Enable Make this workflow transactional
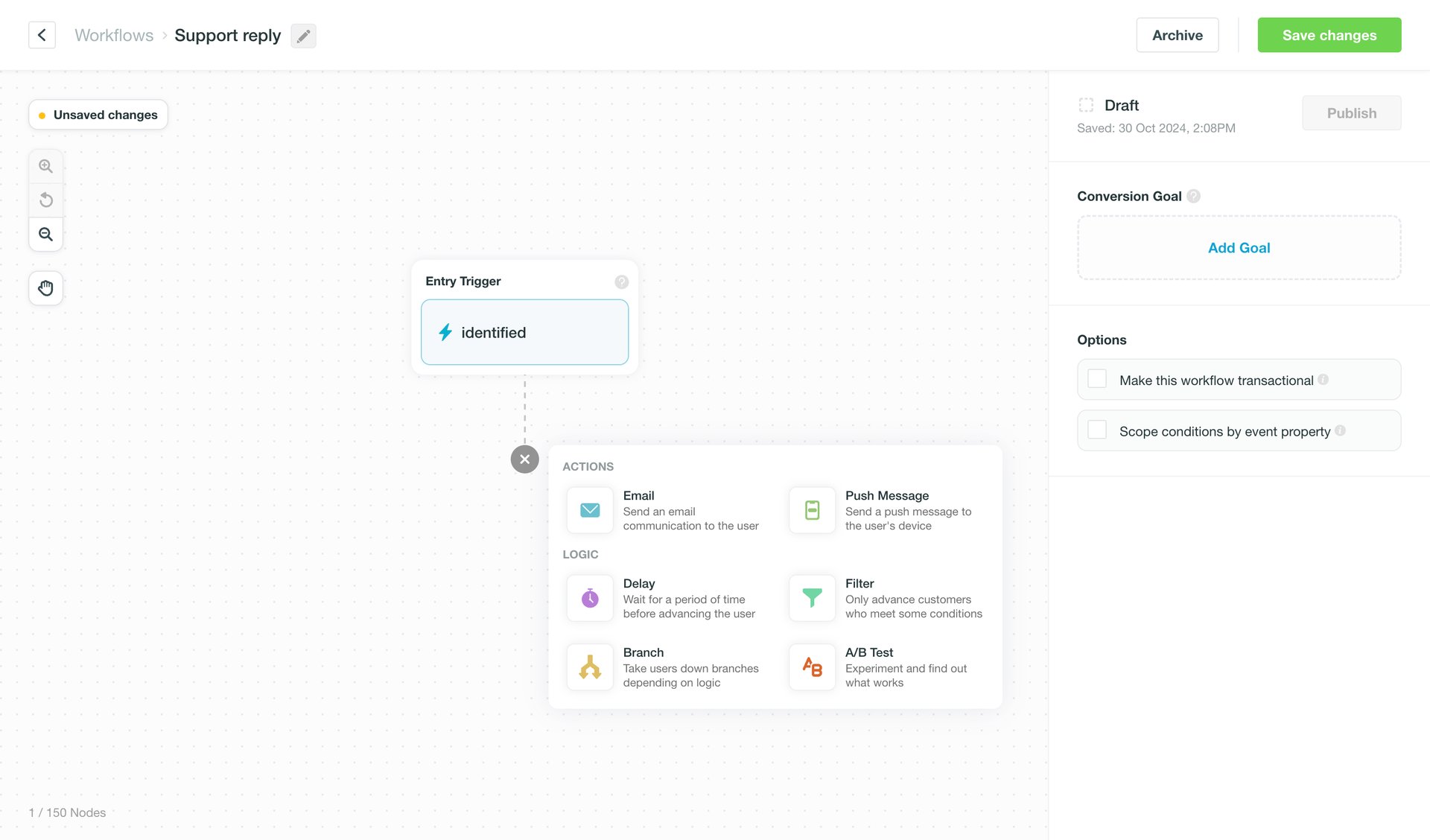Image resolution: width=1430 pixels, height=840 pixels. [1096, 378]
